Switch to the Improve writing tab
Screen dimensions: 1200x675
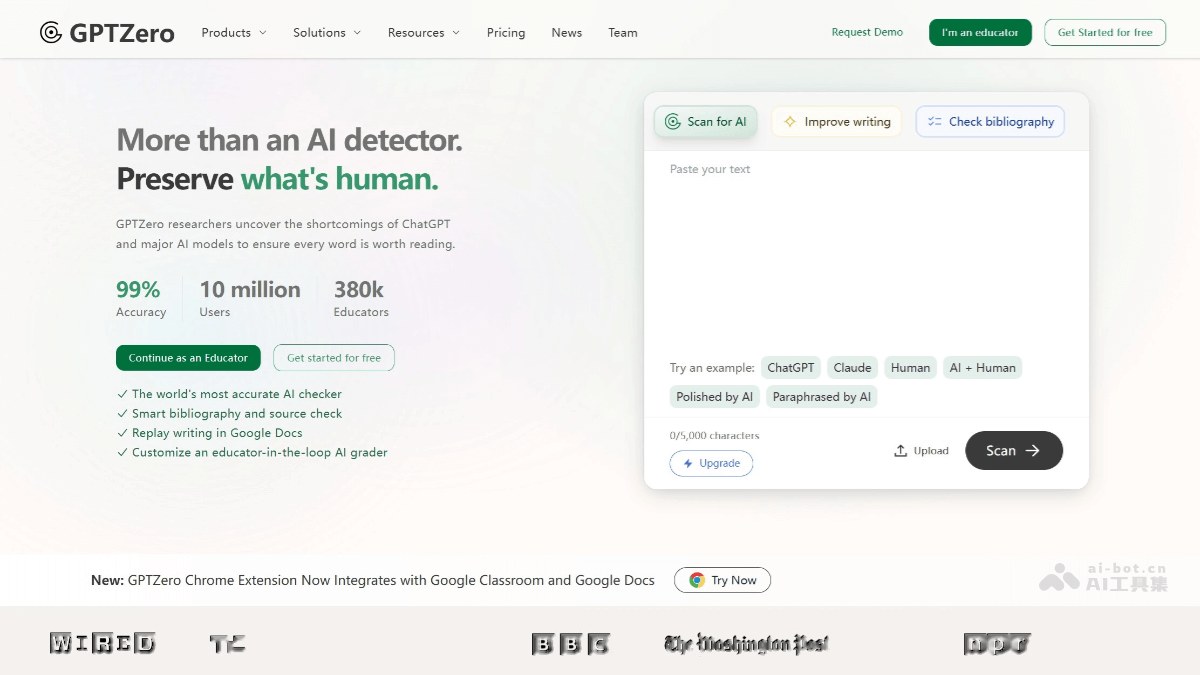point(836,122)
